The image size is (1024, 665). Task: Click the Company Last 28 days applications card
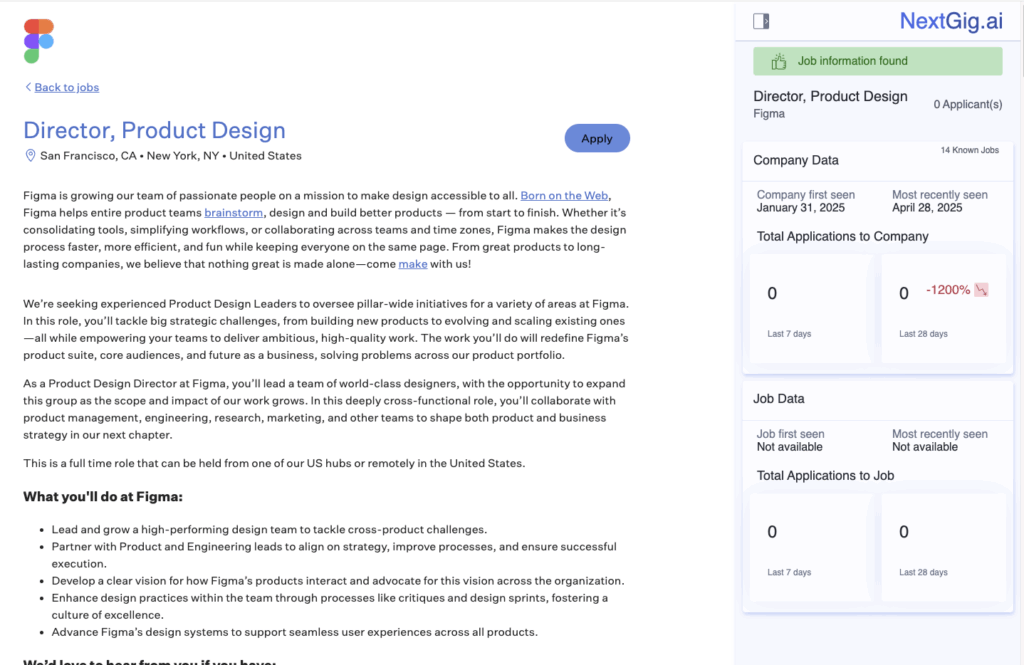[944, 308]
